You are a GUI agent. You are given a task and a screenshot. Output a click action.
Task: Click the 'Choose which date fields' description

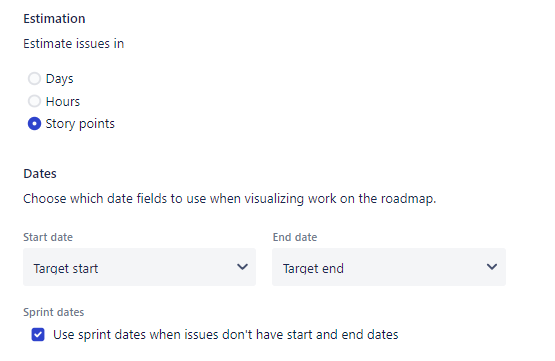[230, 199]
